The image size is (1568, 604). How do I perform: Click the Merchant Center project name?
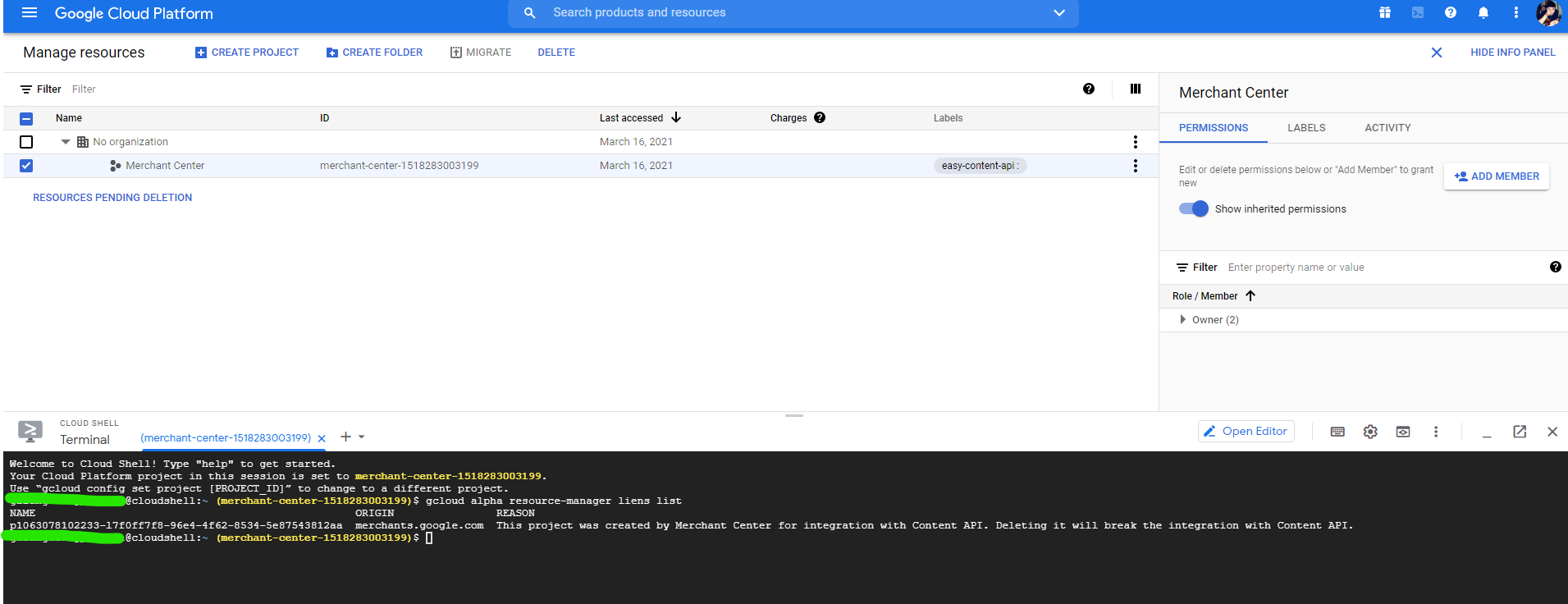pos(165,166)
